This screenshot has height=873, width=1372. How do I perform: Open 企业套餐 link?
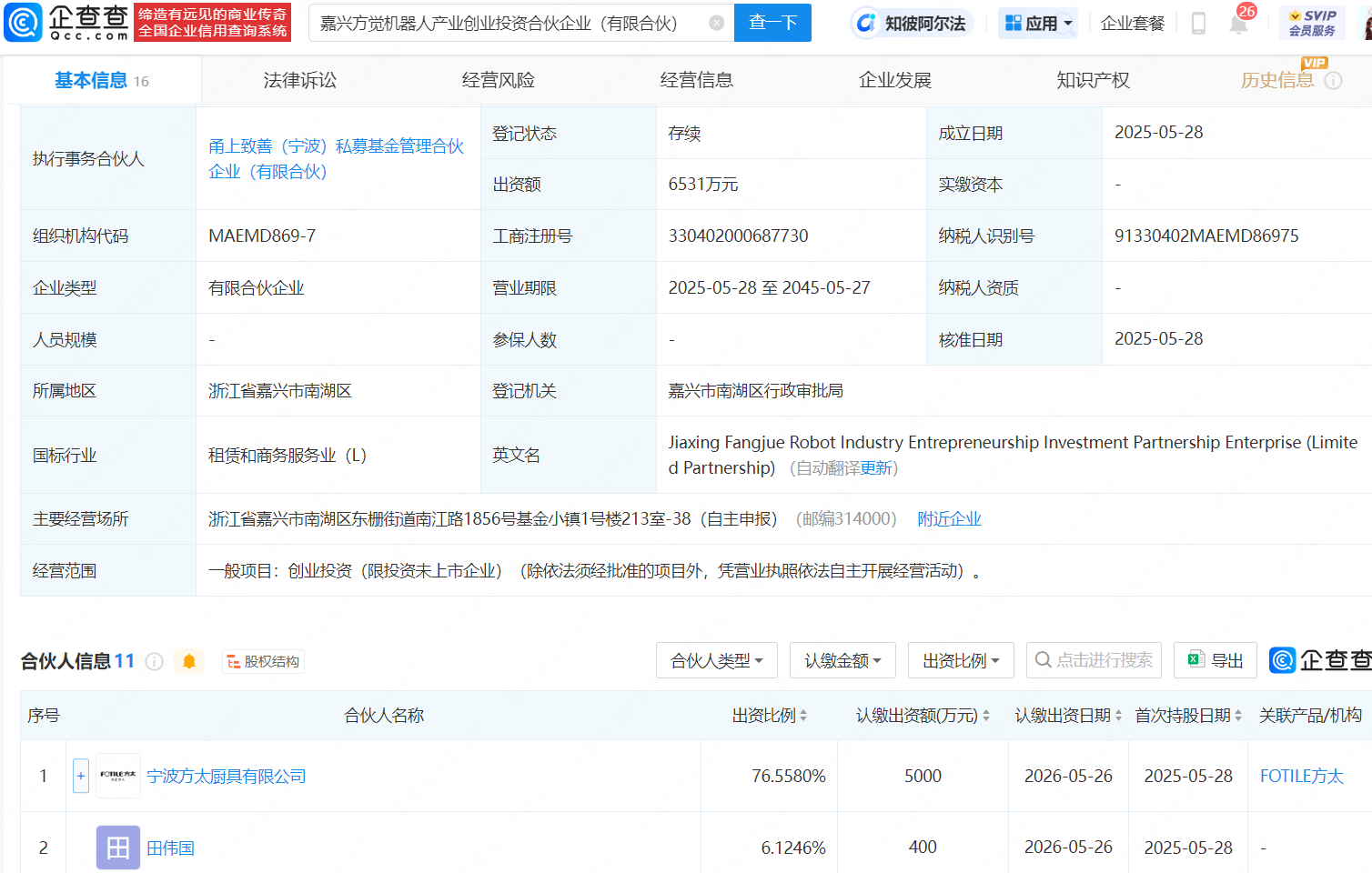click(x=1133, y=23)
